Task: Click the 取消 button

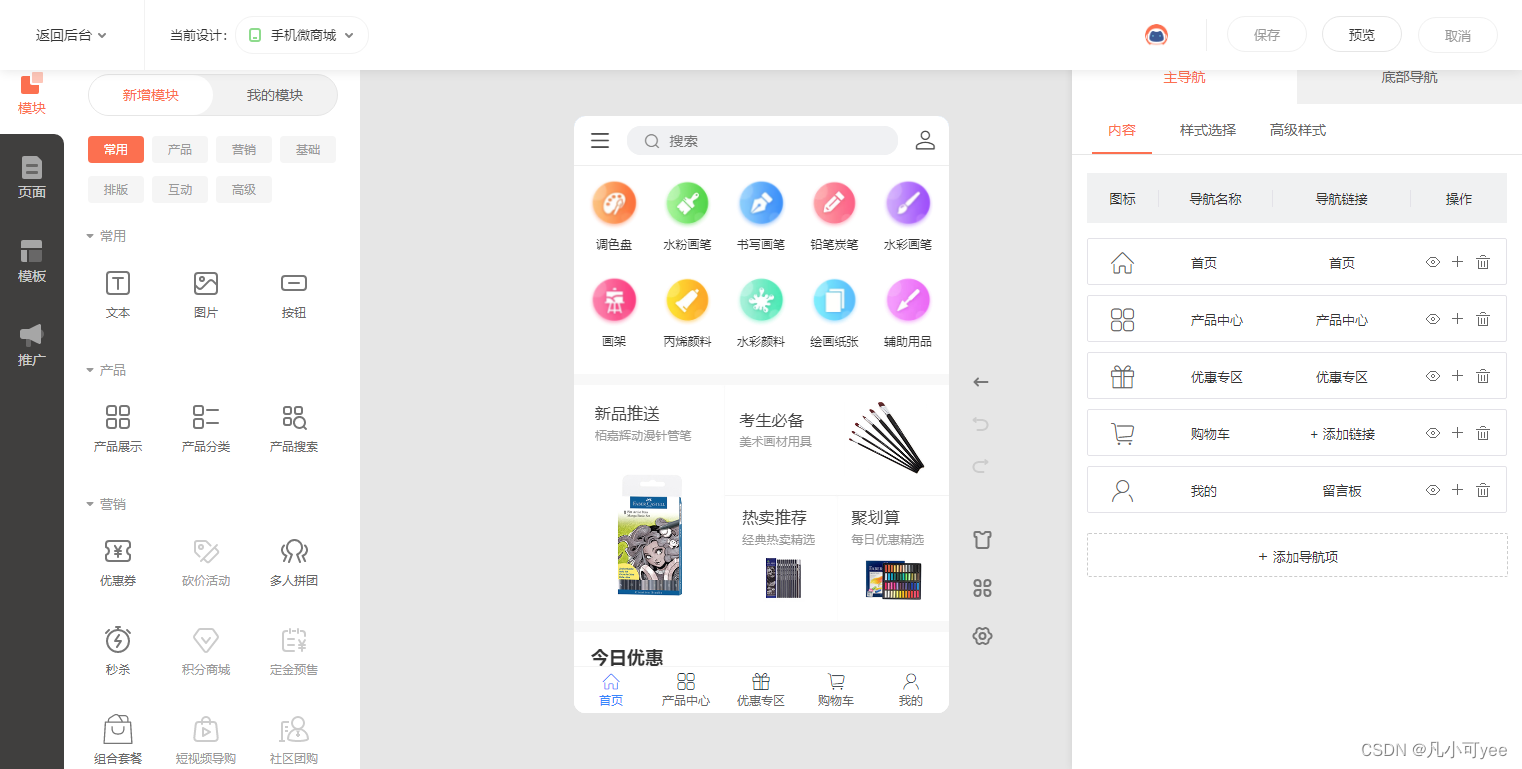Action: click(x=1458, y=35)
